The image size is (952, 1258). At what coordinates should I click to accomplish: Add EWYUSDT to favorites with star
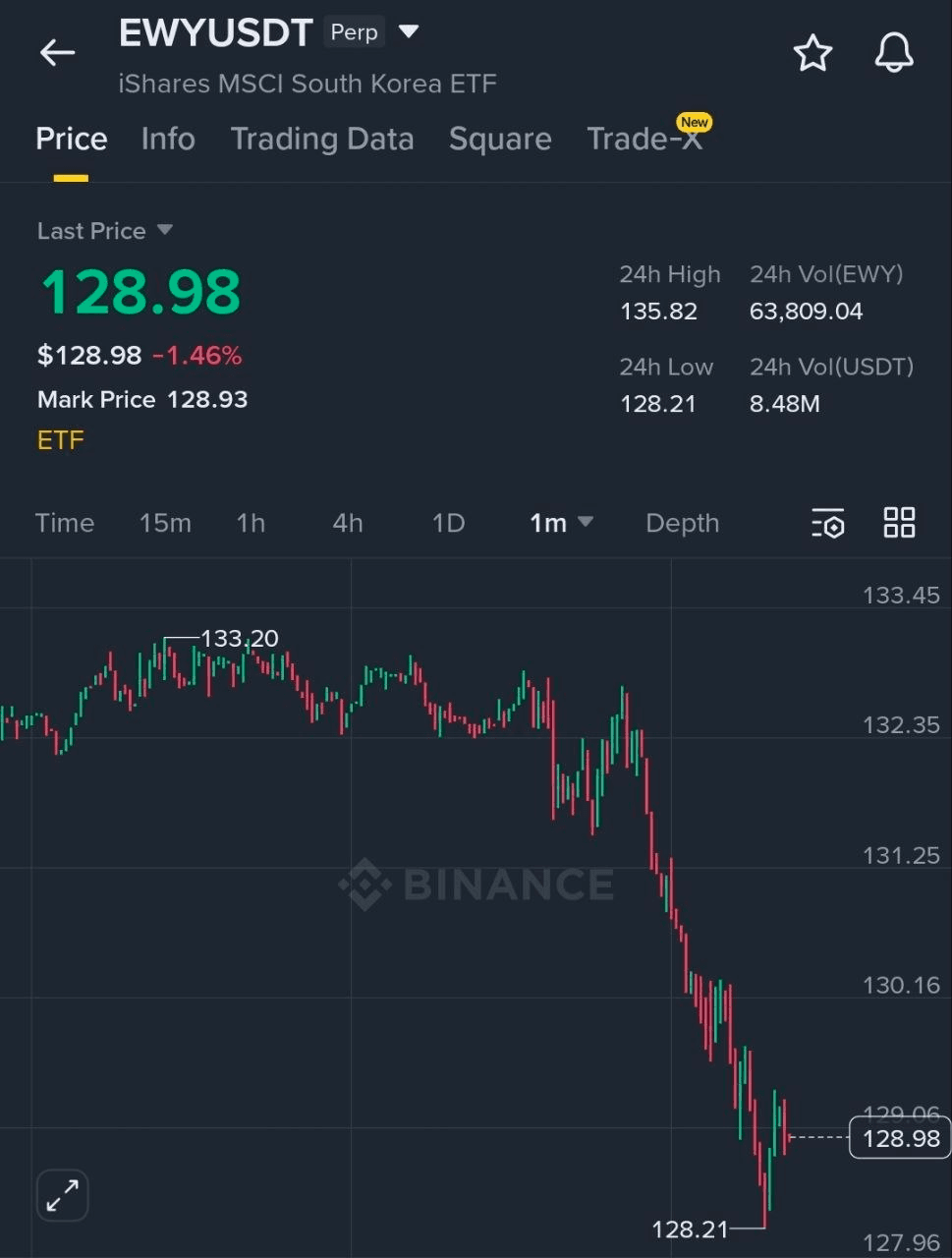(x=812, y=53)
